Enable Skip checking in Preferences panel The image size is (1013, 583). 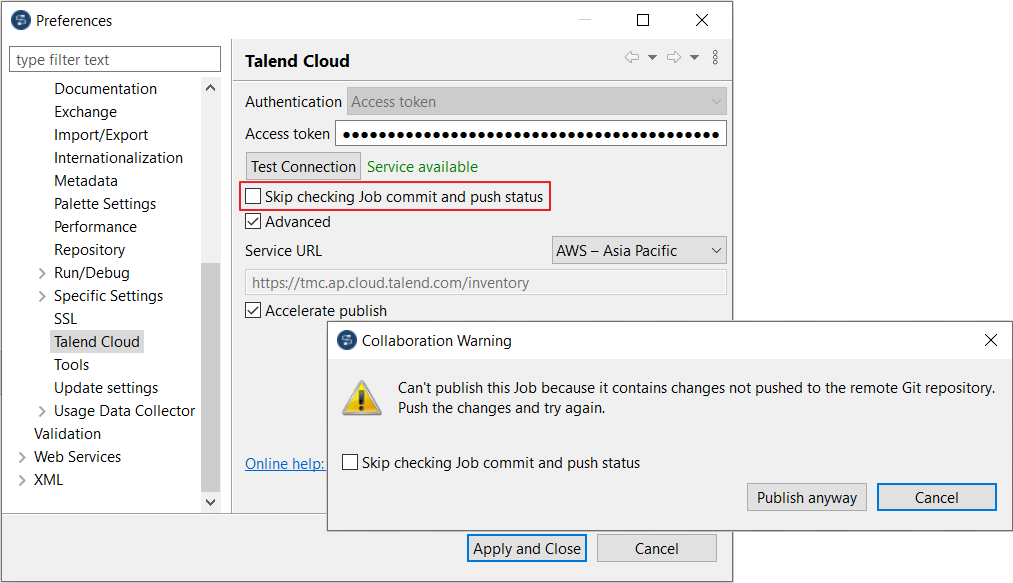coord(254,197)
